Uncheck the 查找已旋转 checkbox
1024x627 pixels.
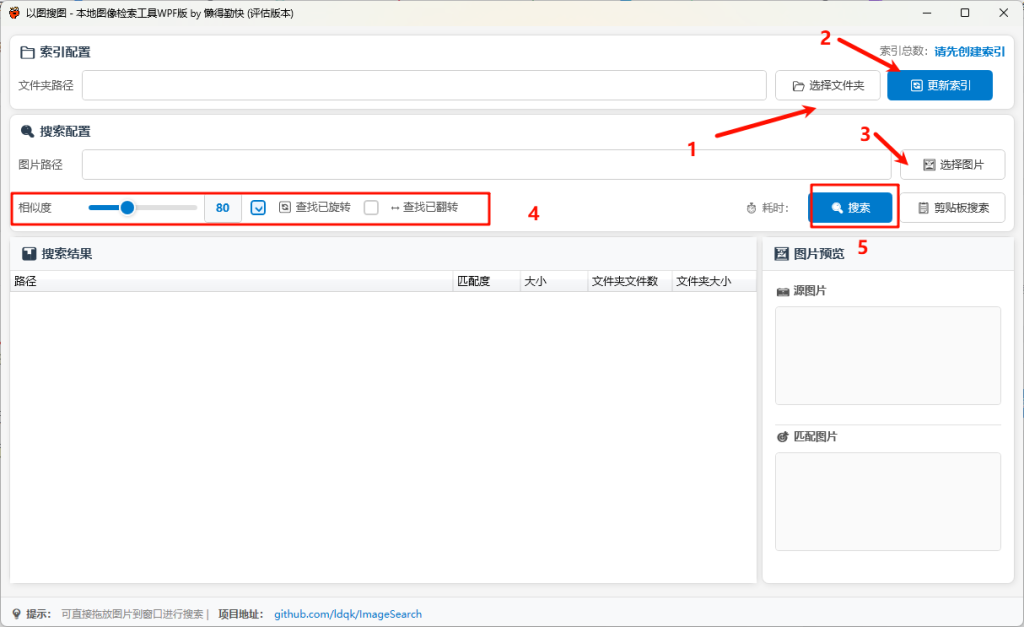[258, 208]
